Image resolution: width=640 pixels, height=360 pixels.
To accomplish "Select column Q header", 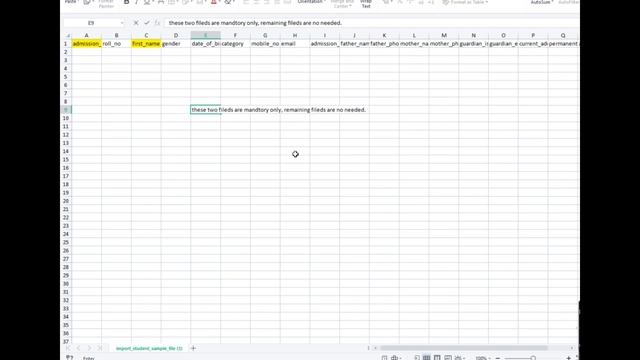I will click(x=563, y=36).
